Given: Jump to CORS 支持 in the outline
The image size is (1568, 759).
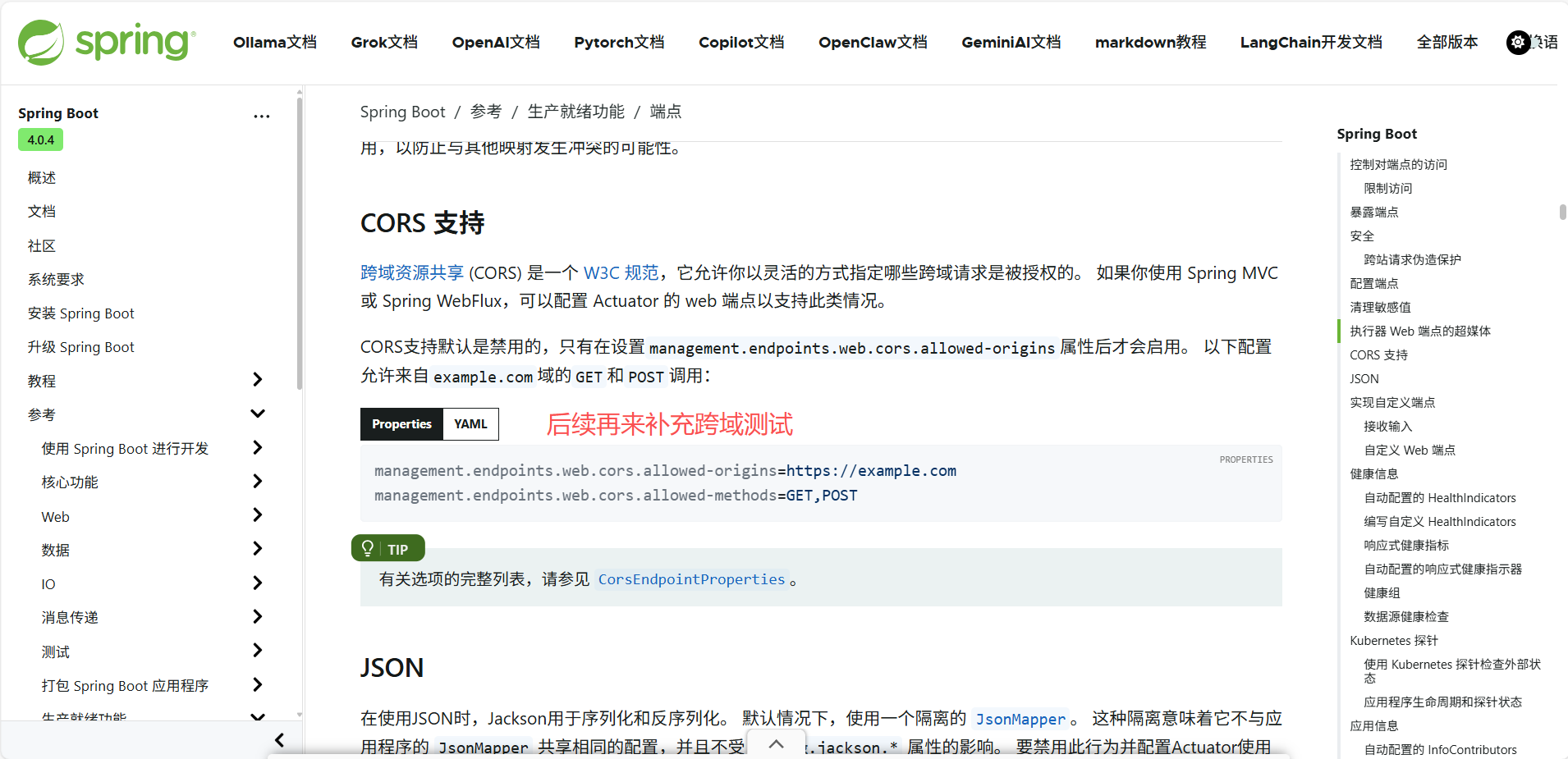Looking at the screenshot, I should click(1379, 355).
